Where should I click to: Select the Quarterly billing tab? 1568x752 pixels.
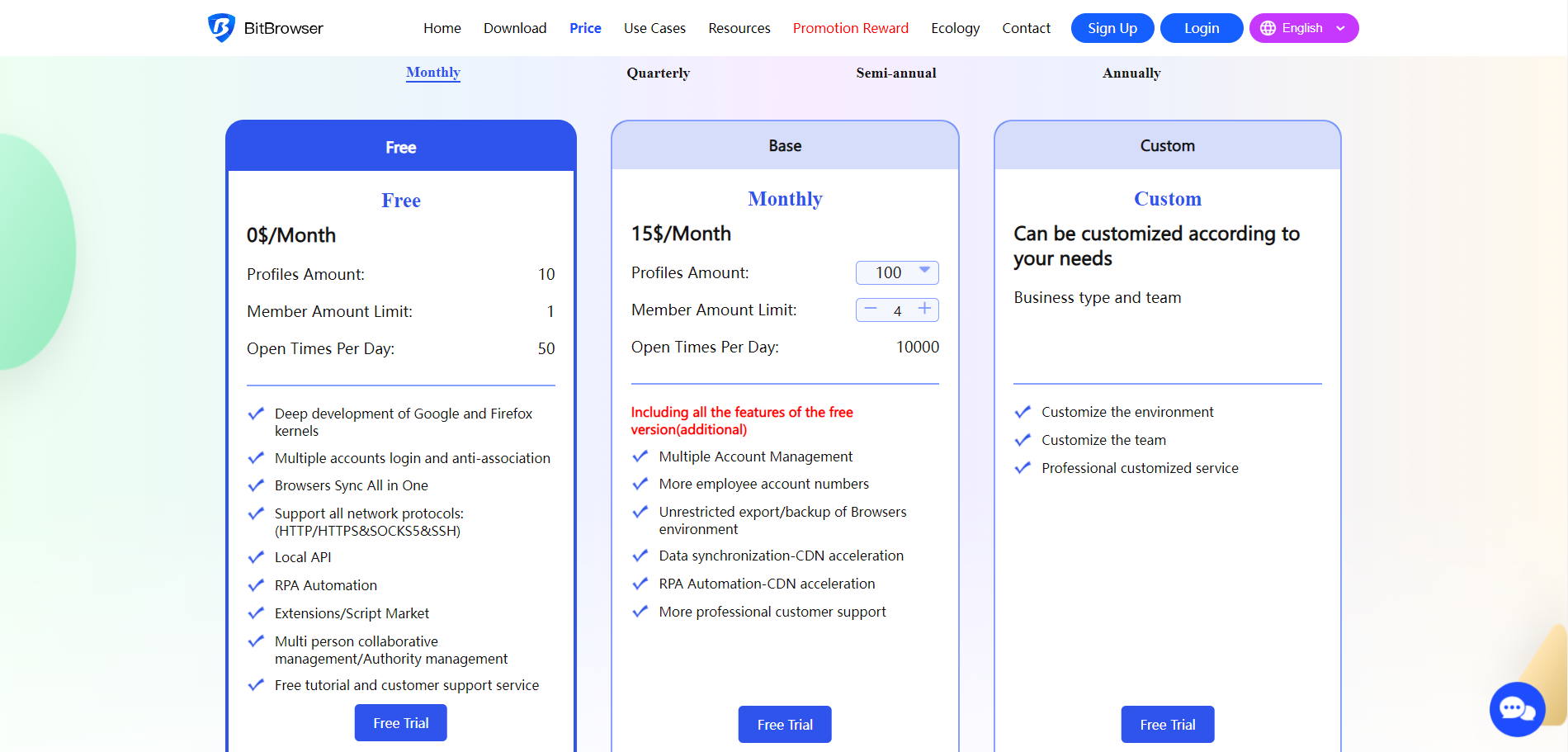click(x=658, y=73)
